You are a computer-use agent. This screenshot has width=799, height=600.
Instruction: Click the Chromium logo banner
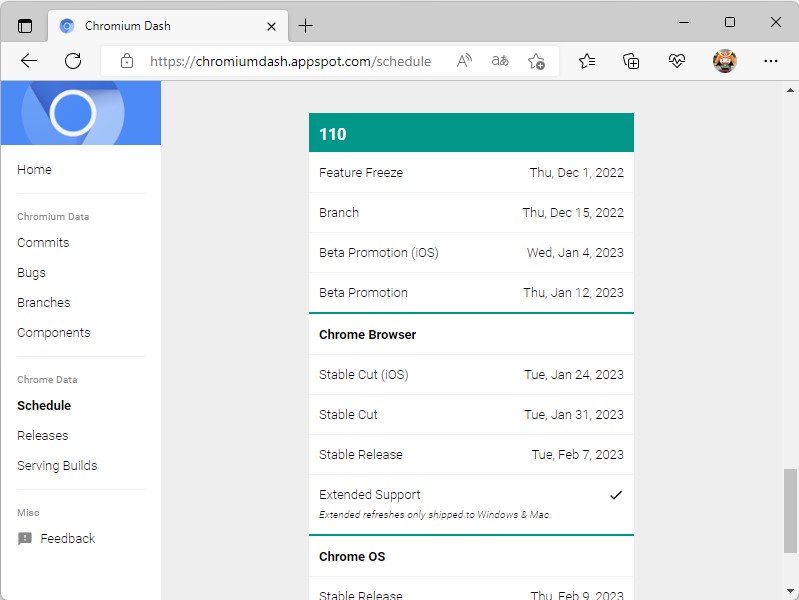point(81,113)
